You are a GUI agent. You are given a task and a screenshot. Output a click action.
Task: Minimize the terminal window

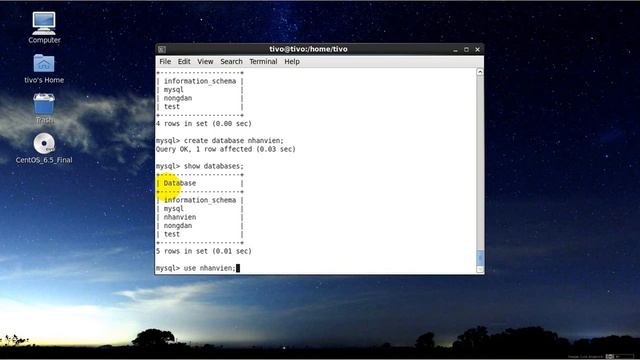pos(455,49)
